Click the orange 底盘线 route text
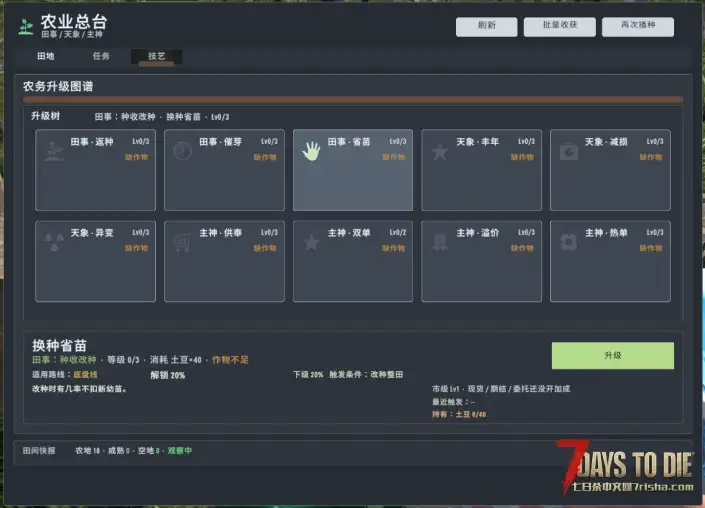This screenshot has width=705, height=508. point(85,374)
